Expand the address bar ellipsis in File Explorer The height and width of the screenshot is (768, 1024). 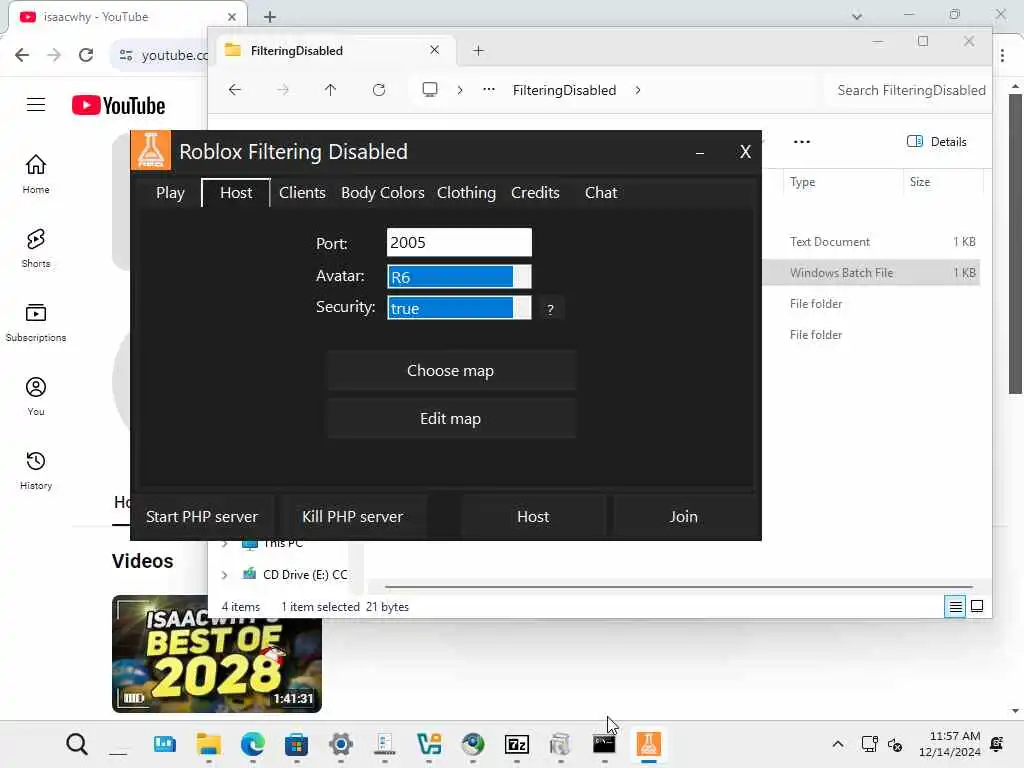(488, 90)
